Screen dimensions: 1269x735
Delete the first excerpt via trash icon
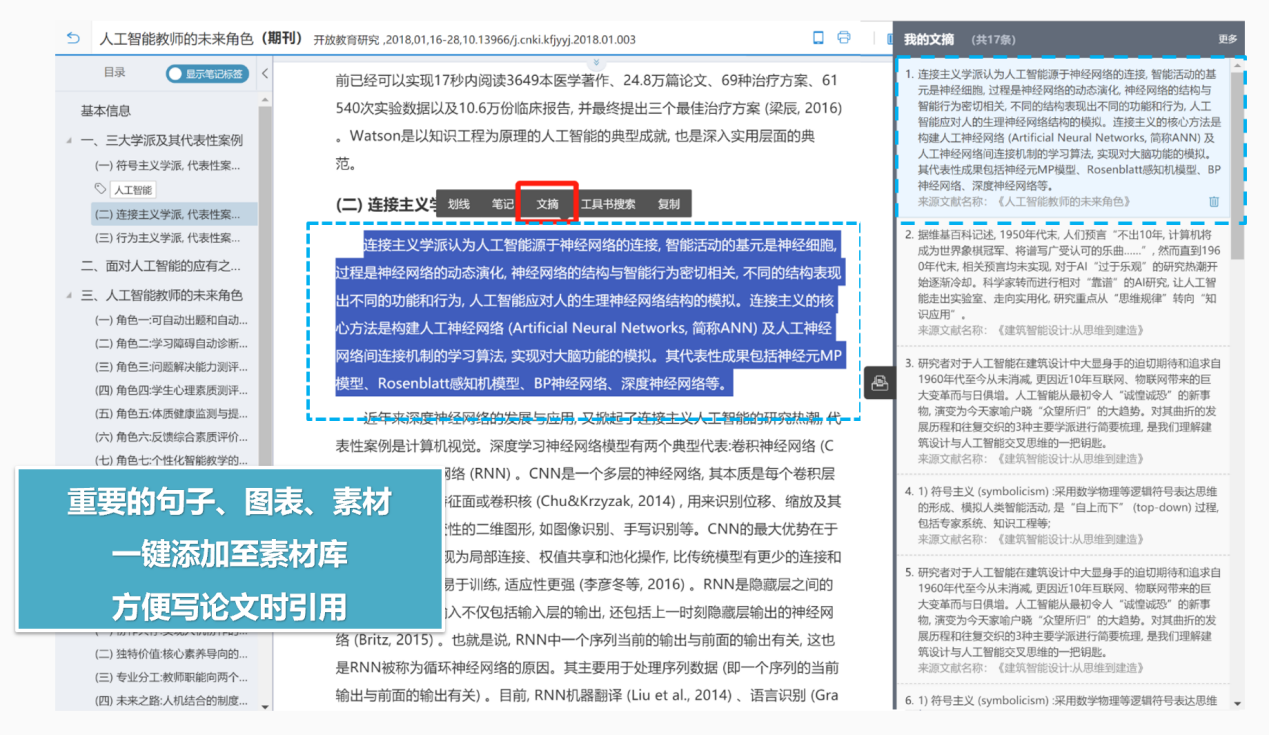tap(1214, 201)
